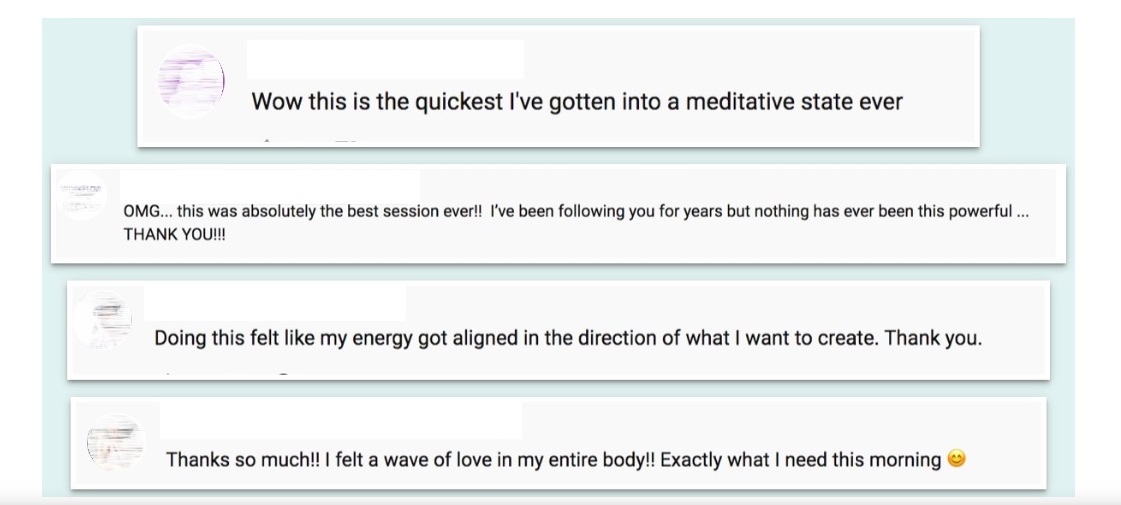This screenshot has width=1121, height=505.
Task: Click the 'Doing this felt like my energy' comment
Action: point(568,338)
